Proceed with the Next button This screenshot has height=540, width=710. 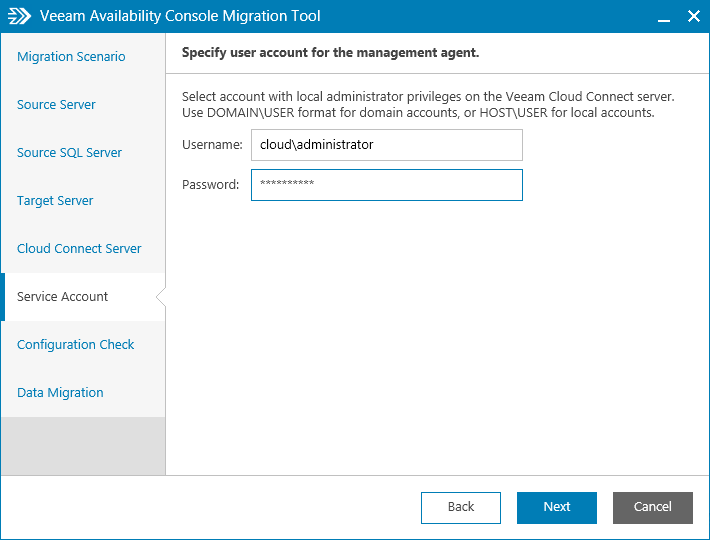(557, 507)
